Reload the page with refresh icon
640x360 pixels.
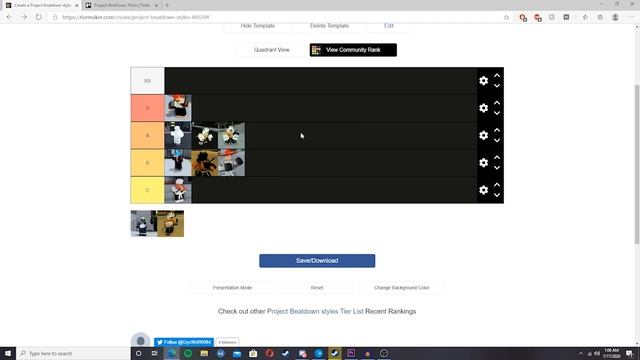(x=39, y=17)
